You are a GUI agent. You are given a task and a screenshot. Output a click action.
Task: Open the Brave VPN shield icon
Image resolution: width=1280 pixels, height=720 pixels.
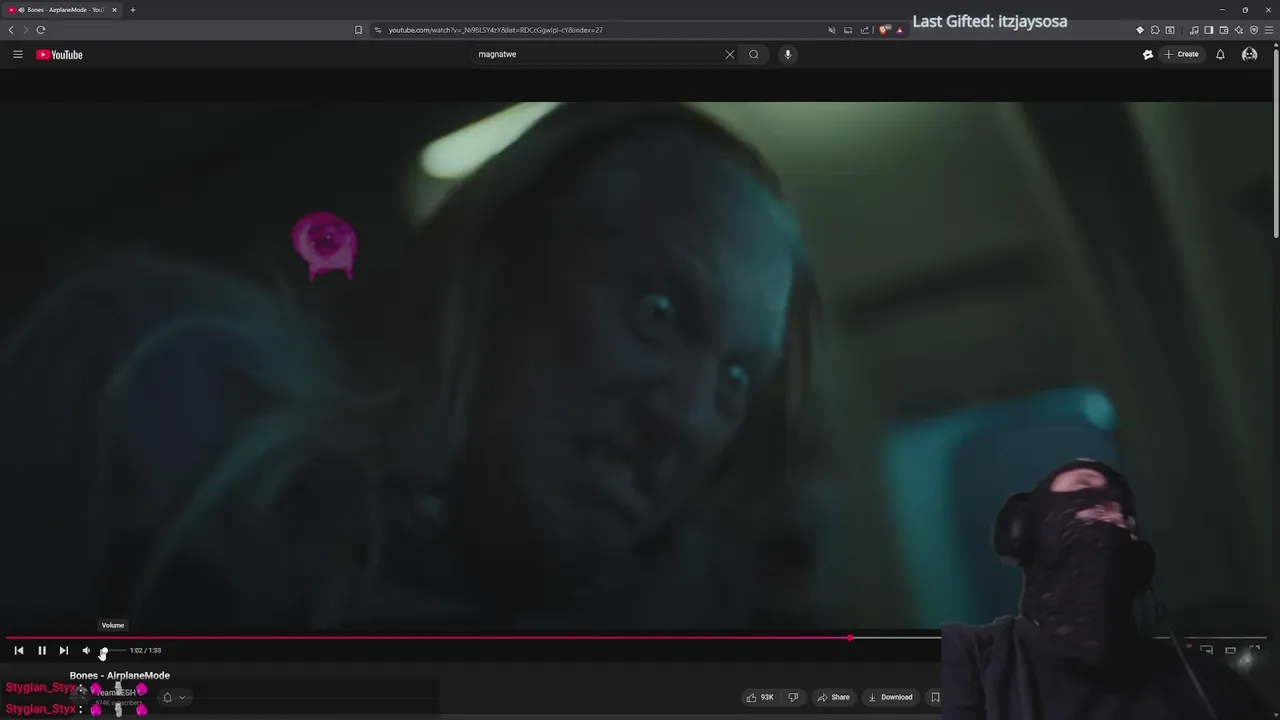coord(1254,30)
